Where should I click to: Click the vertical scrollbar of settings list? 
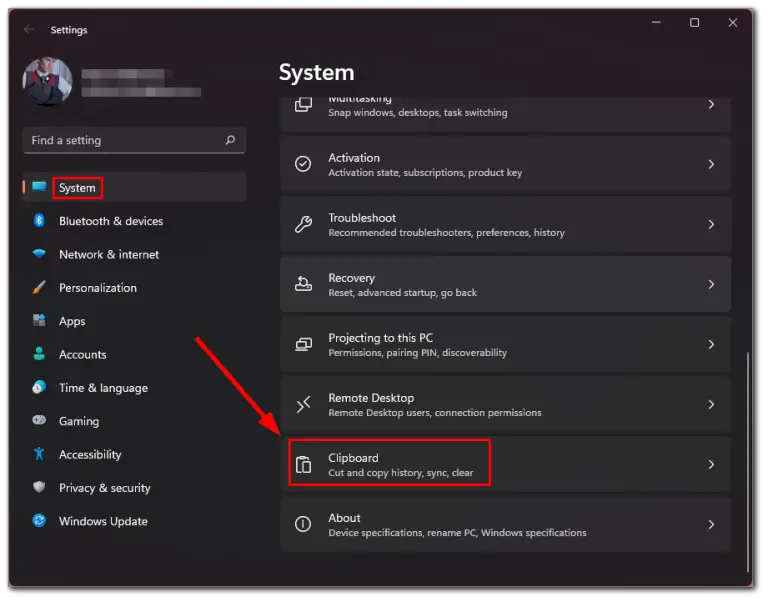click(x=747, y=462)
